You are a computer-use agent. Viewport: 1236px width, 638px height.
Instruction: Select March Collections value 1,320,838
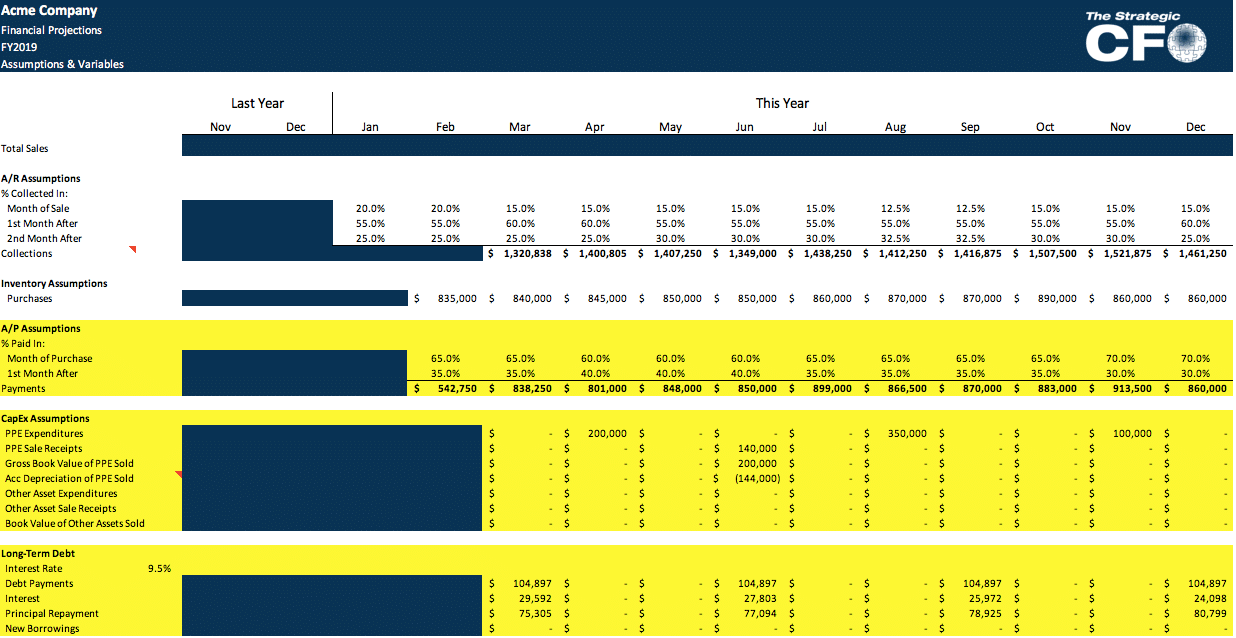click(530, 254)
